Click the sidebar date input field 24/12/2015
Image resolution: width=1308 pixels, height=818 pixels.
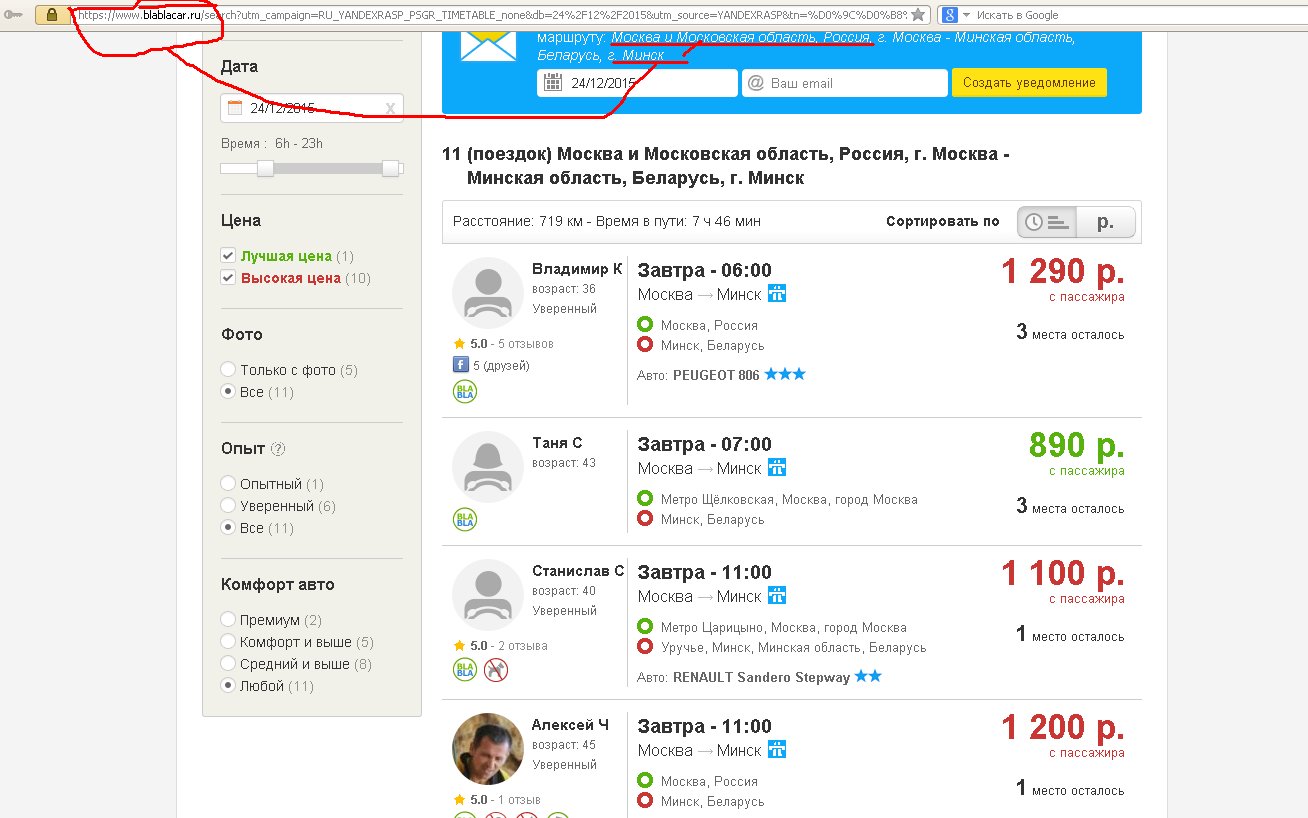tap(312, 108)
